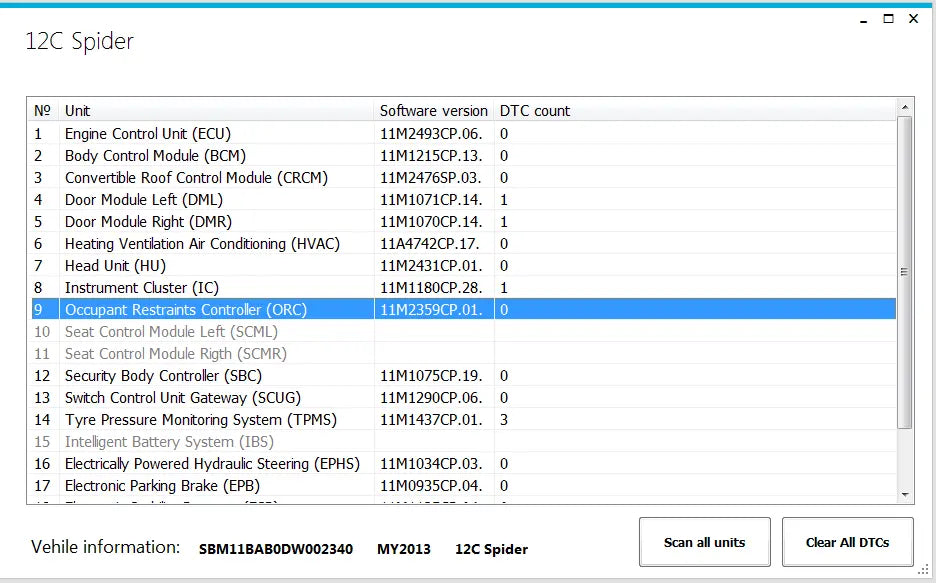Click the Scan all units button
This screenshot has height=583, width=936.
[x=704, y=541]
